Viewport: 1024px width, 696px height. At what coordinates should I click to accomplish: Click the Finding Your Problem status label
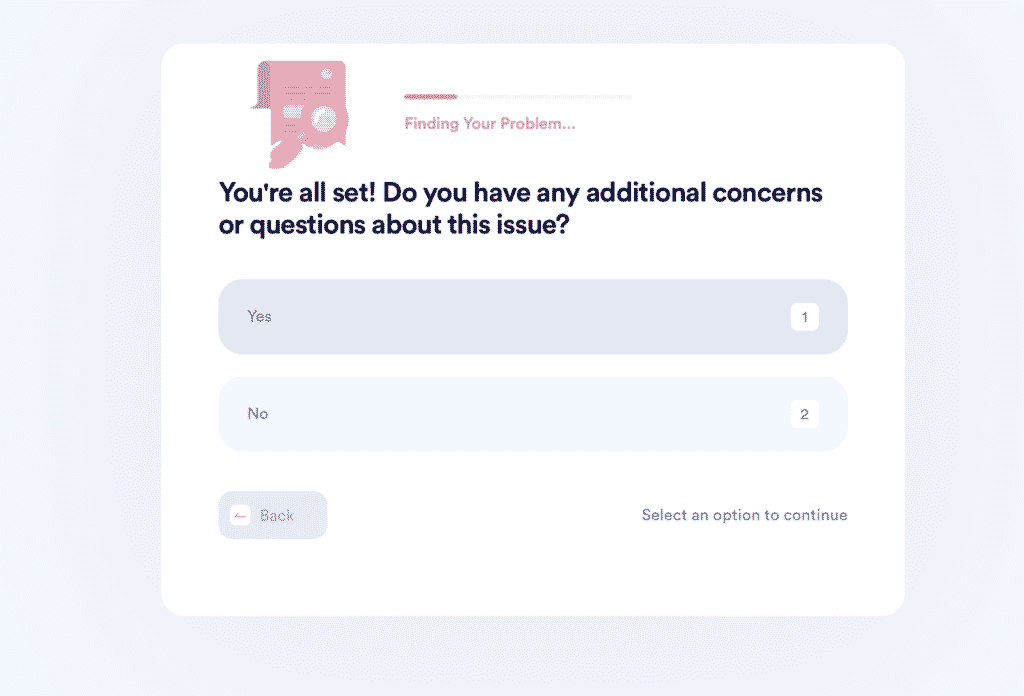pos(490,123)
